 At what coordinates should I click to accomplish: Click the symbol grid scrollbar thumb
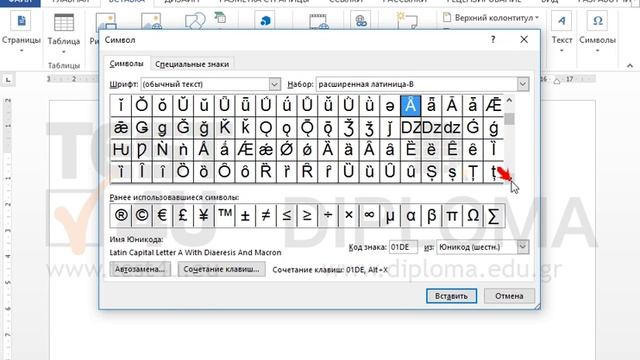(x=509, y=119)
